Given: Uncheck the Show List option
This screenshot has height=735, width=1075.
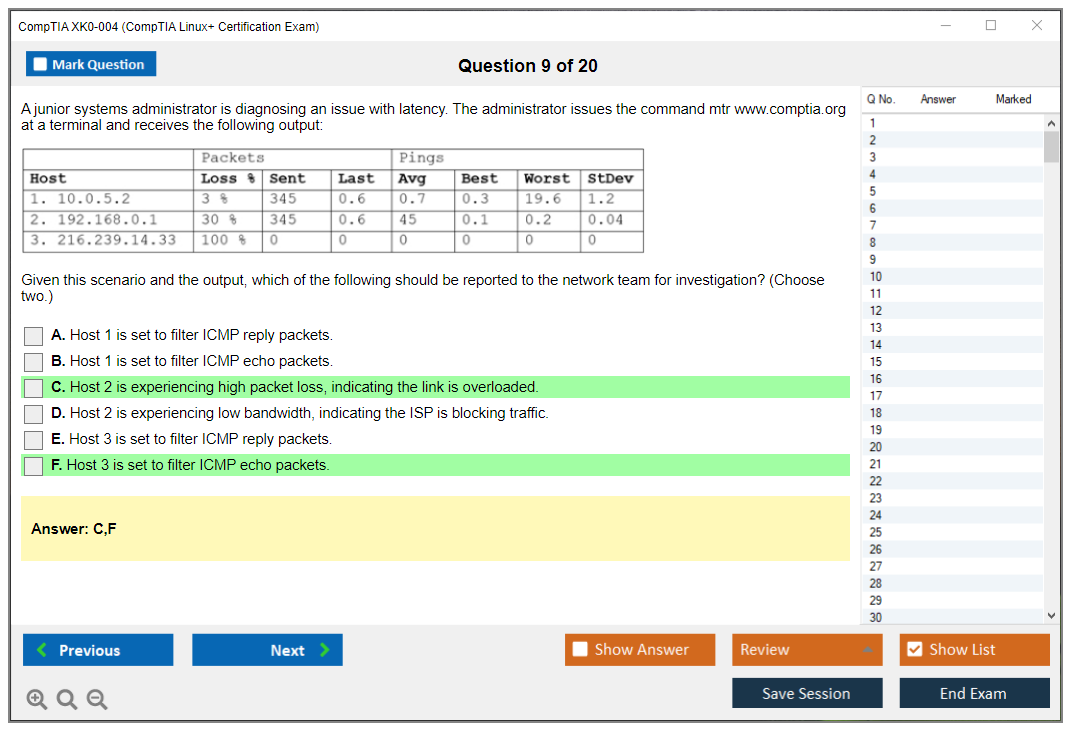Looking at the screenshot, I should pos(914,650).
